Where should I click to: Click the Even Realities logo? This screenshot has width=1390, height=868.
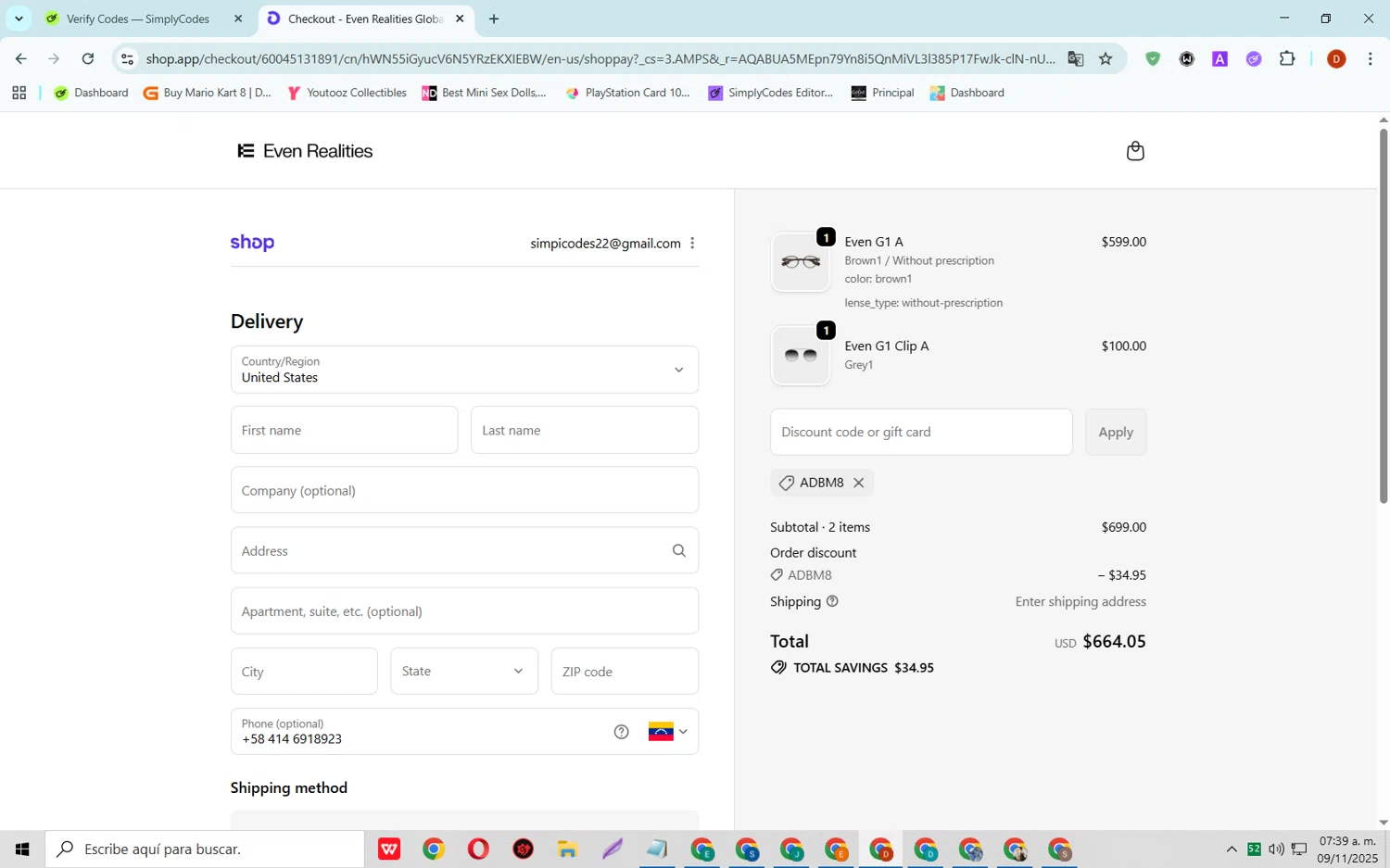[x=305, y=151]
